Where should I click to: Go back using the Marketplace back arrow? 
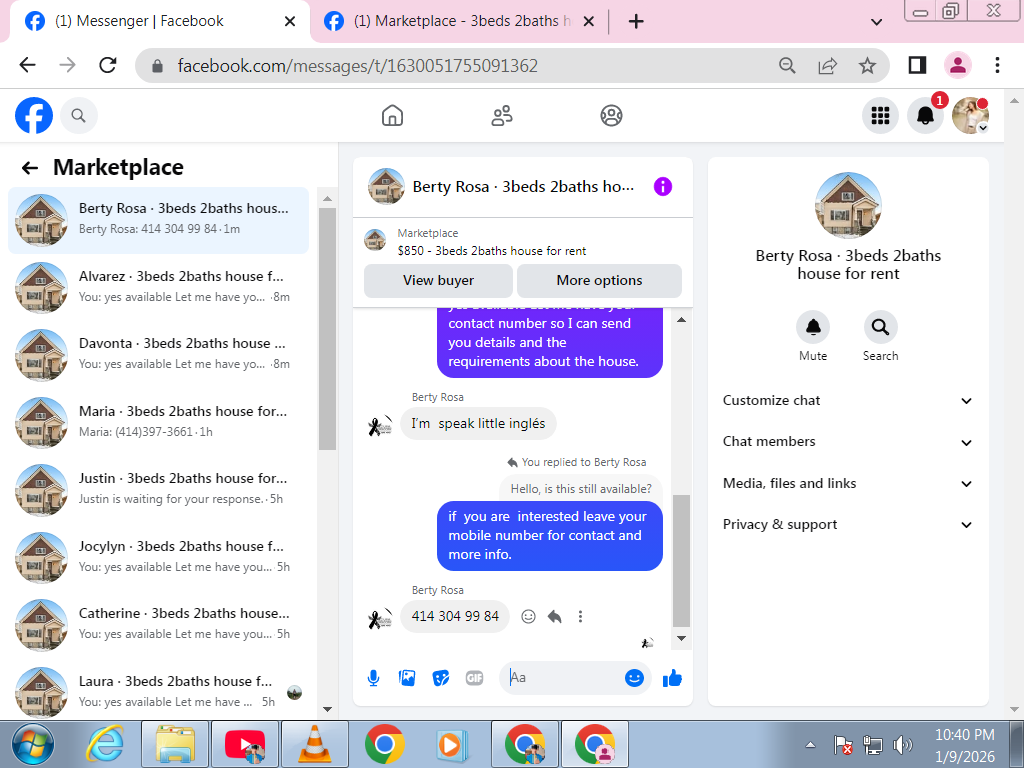tap(30, 168)
